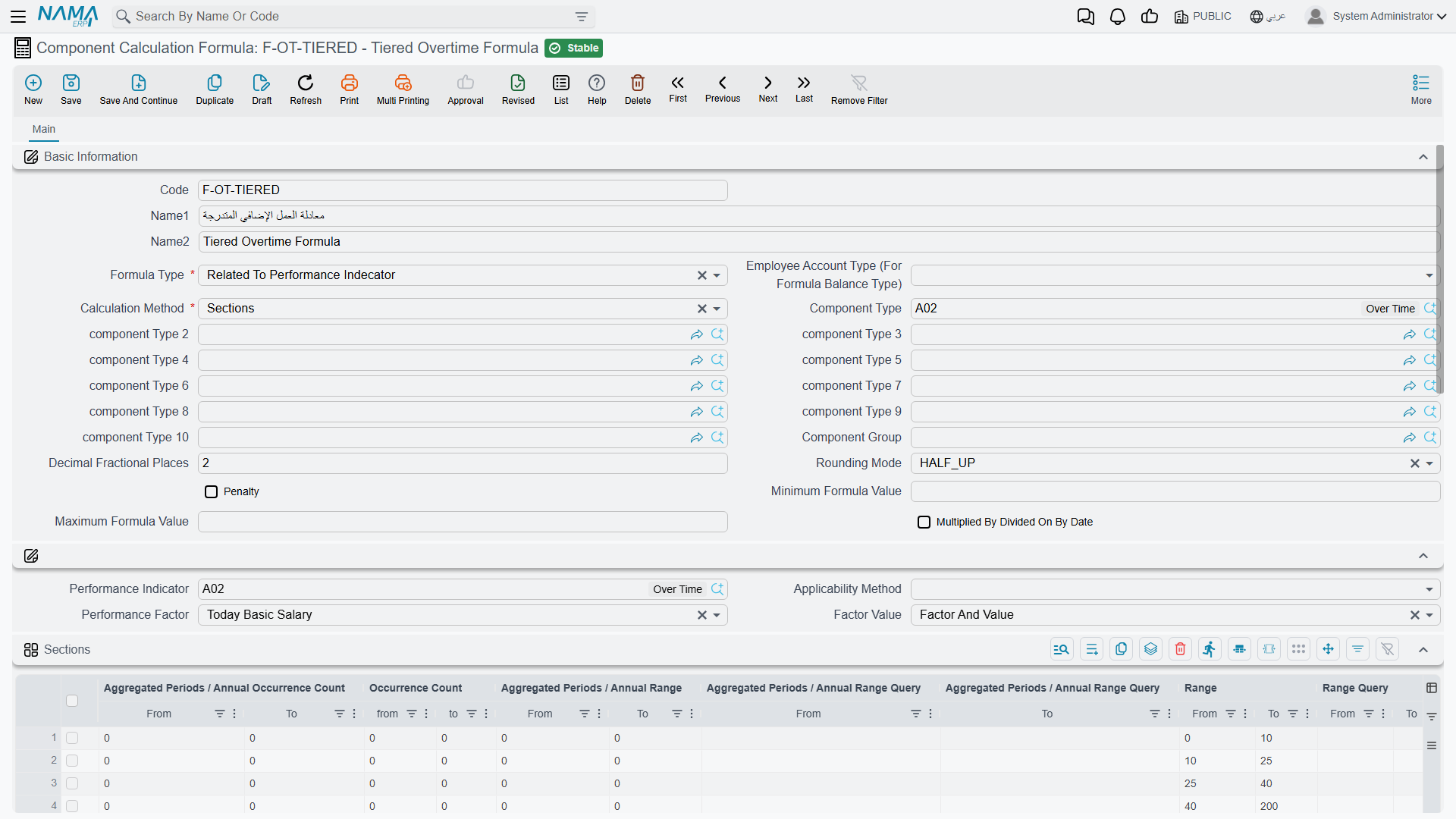Image resolution: width=1456 pixels, height=819 pixels.
Task: Open the System Administrator user menu
Action: click(x=1376, y=17)
